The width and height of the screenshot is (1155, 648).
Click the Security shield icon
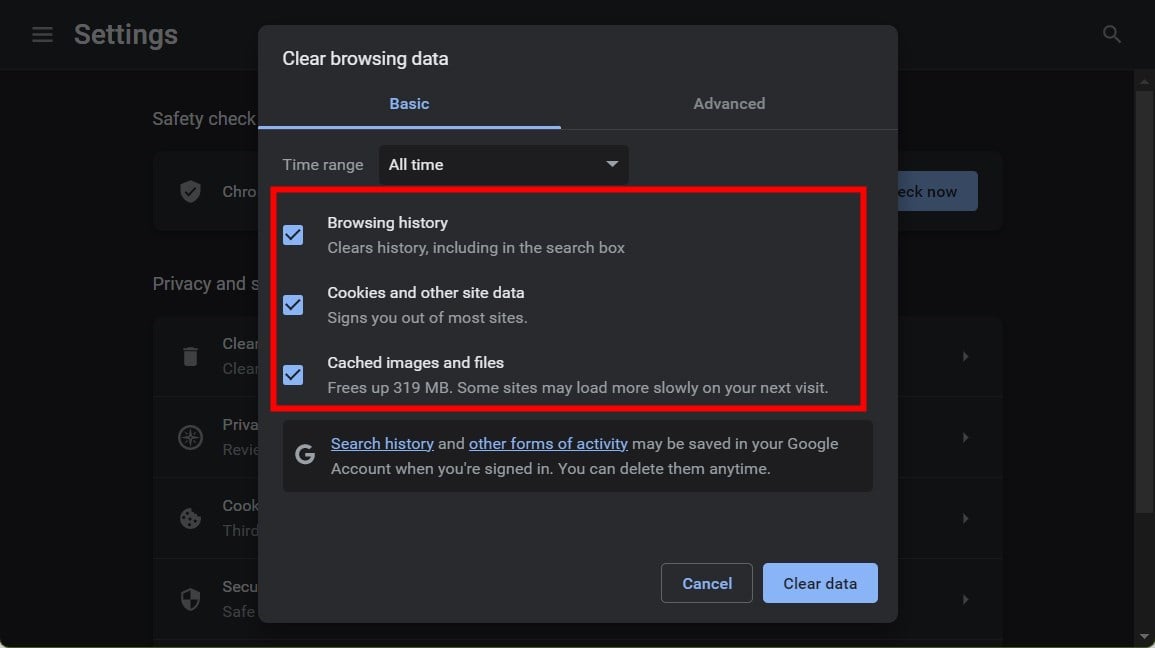click(x=190, y=599)
